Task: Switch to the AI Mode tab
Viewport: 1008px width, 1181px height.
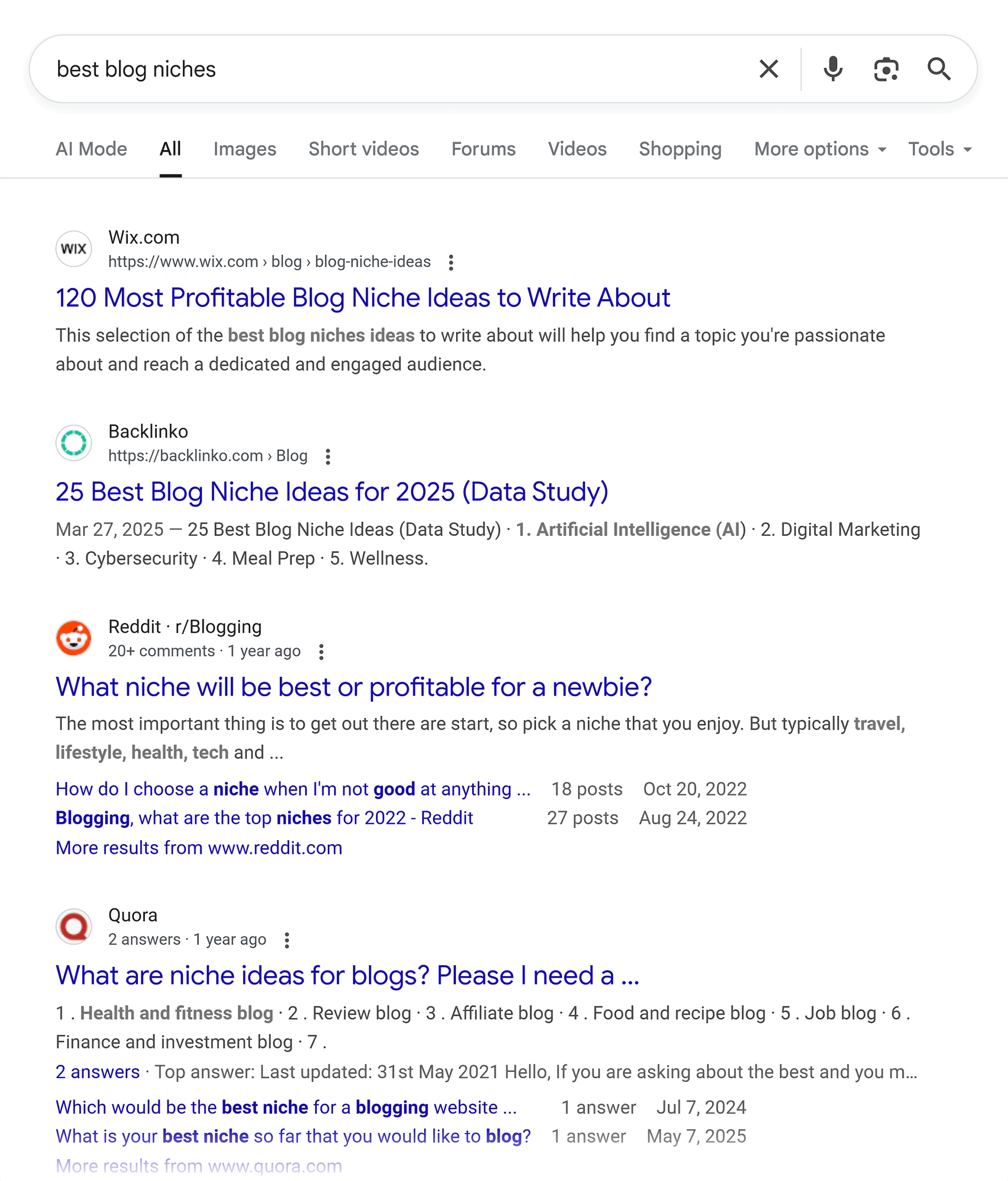Action: [x=91, y=149]
